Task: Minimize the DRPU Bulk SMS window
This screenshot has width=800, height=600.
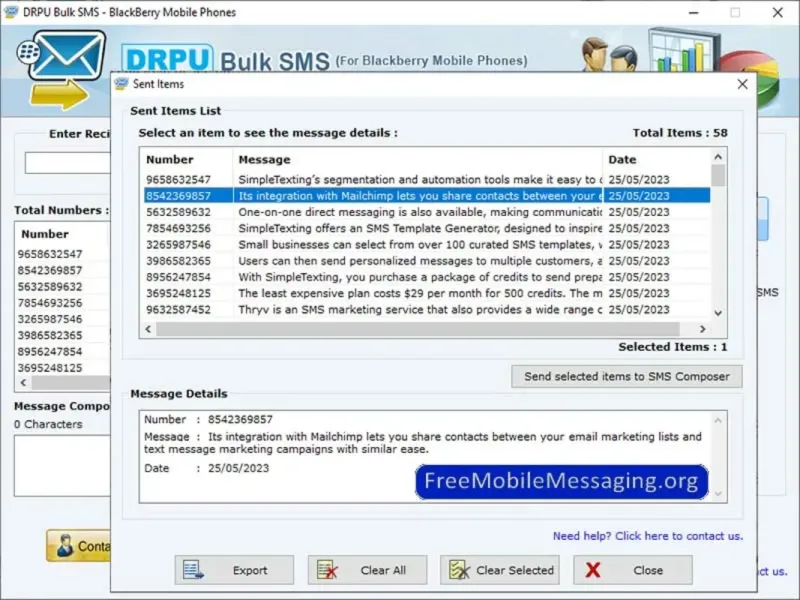Action: point(693,12)
